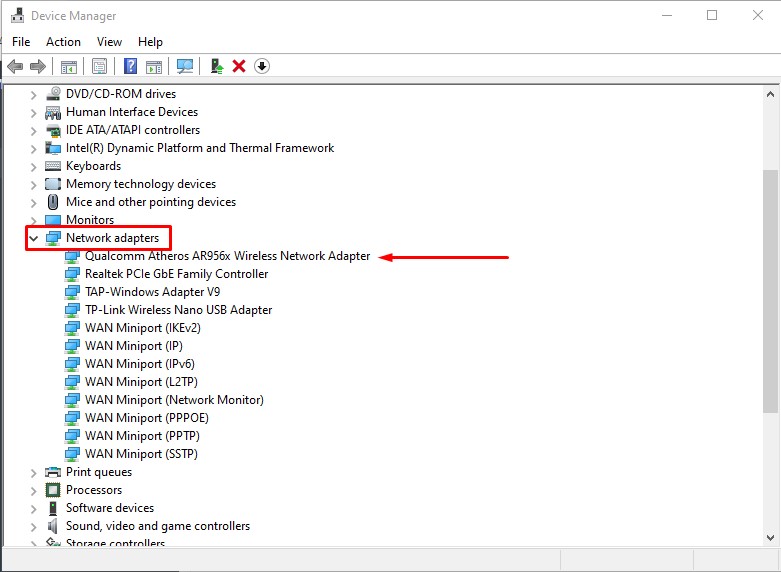The width and height of the screenshot is (781, 572).
Task: Select WAN Miniport (IPv6)
Action: (140, 364)
